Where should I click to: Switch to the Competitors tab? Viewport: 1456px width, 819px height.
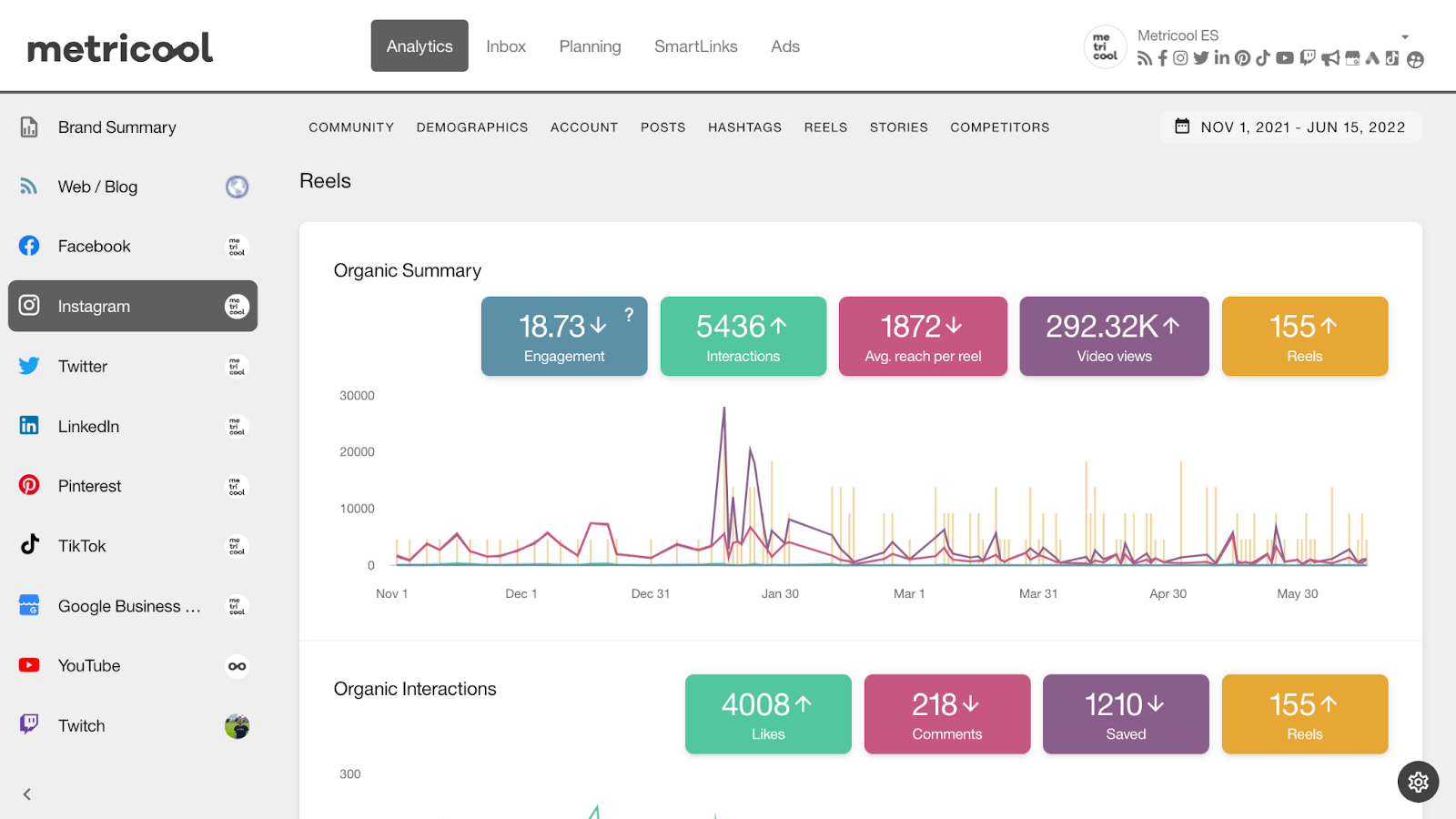click(x=999, y=127)
